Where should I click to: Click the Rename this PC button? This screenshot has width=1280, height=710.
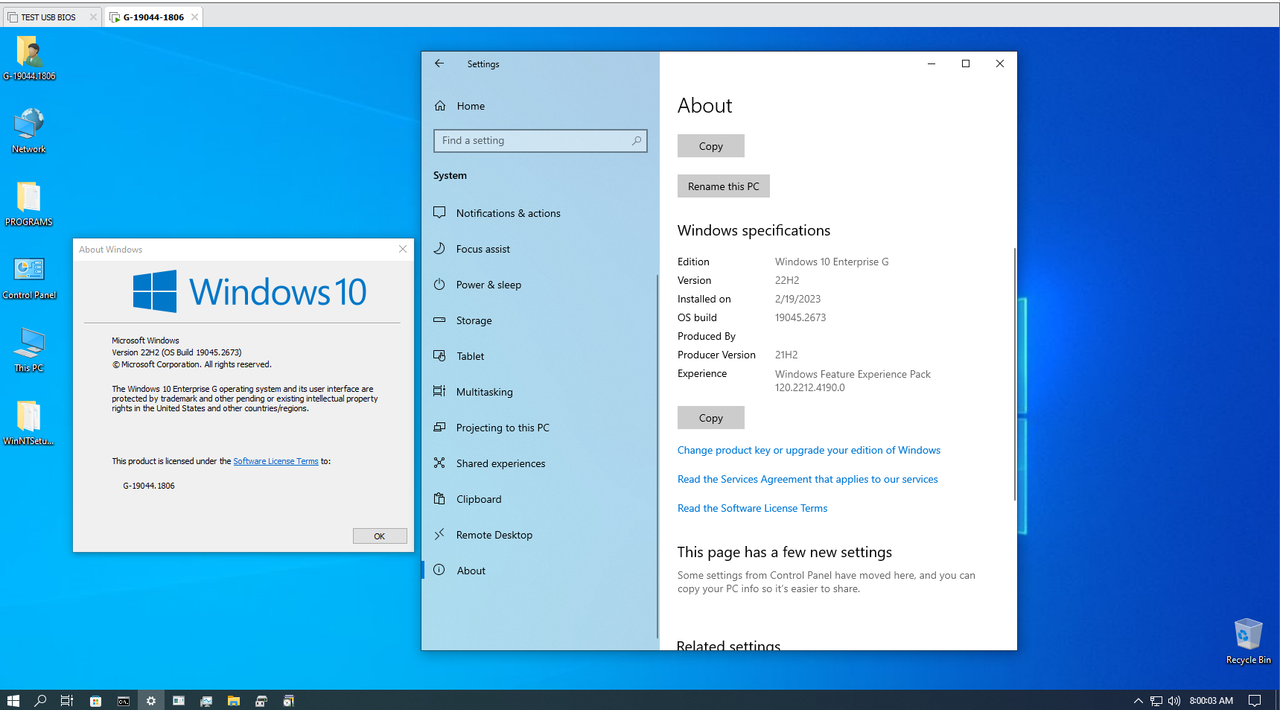click(x=723, y=187)
